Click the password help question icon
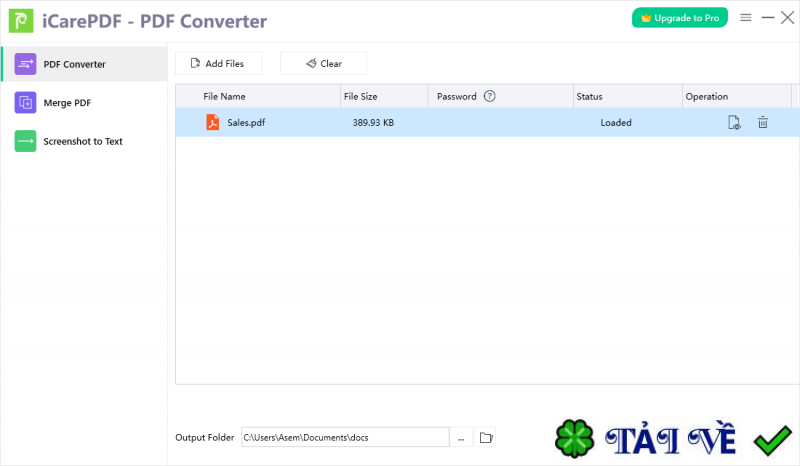 (489, 96)
